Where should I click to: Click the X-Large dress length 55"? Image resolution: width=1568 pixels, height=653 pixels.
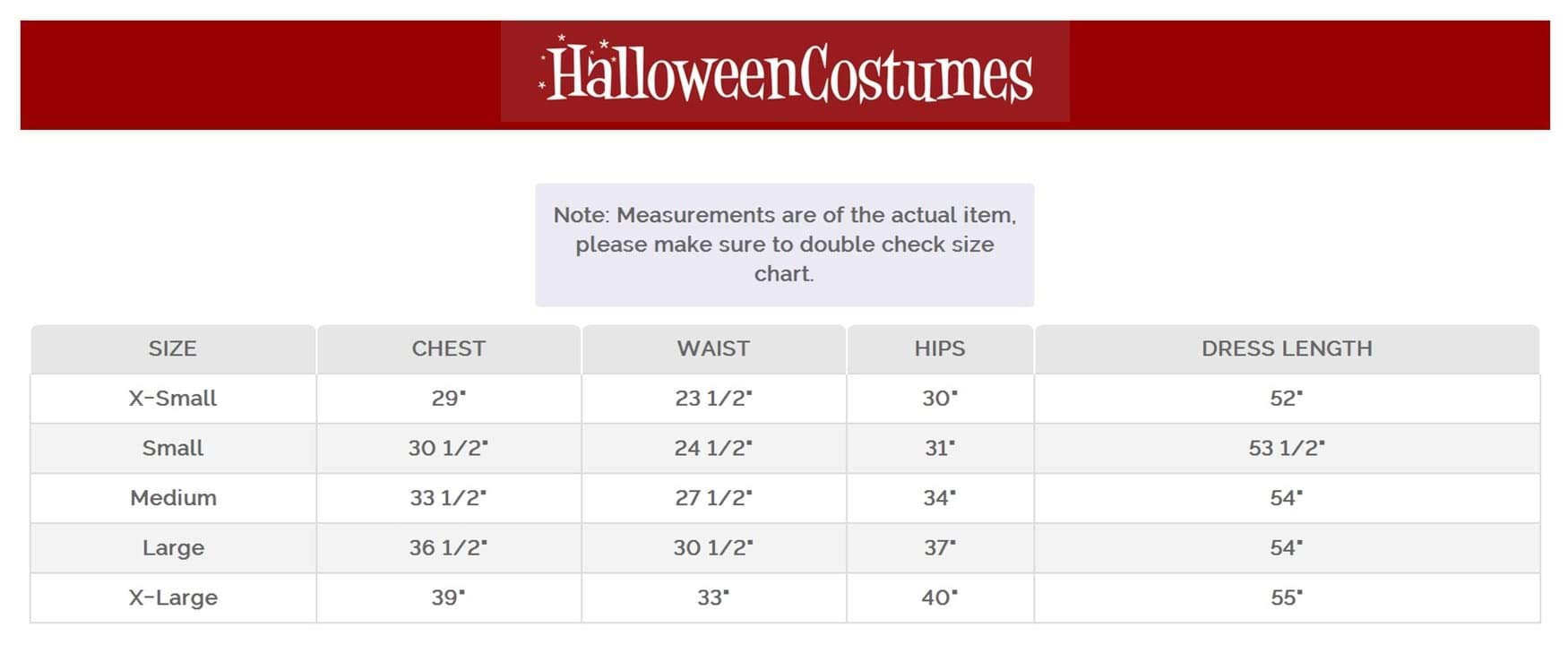[1286, 597]
